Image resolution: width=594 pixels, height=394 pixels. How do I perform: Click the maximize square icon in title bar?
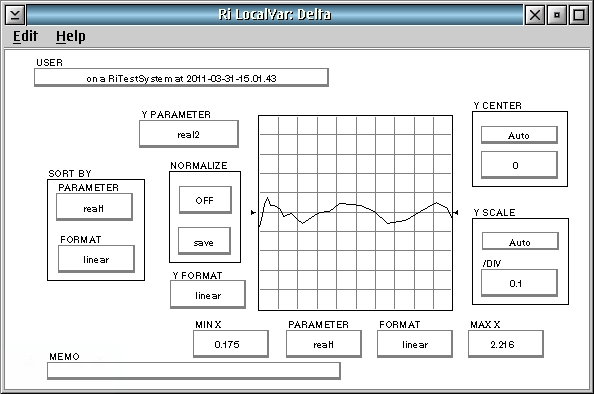tap(579, 15)
